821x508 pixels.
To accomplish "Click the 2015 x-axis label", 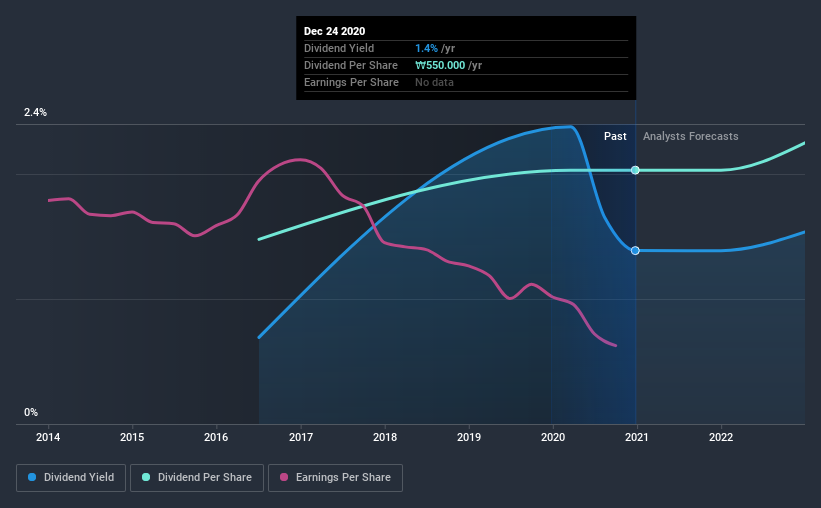I will (132, 437).
